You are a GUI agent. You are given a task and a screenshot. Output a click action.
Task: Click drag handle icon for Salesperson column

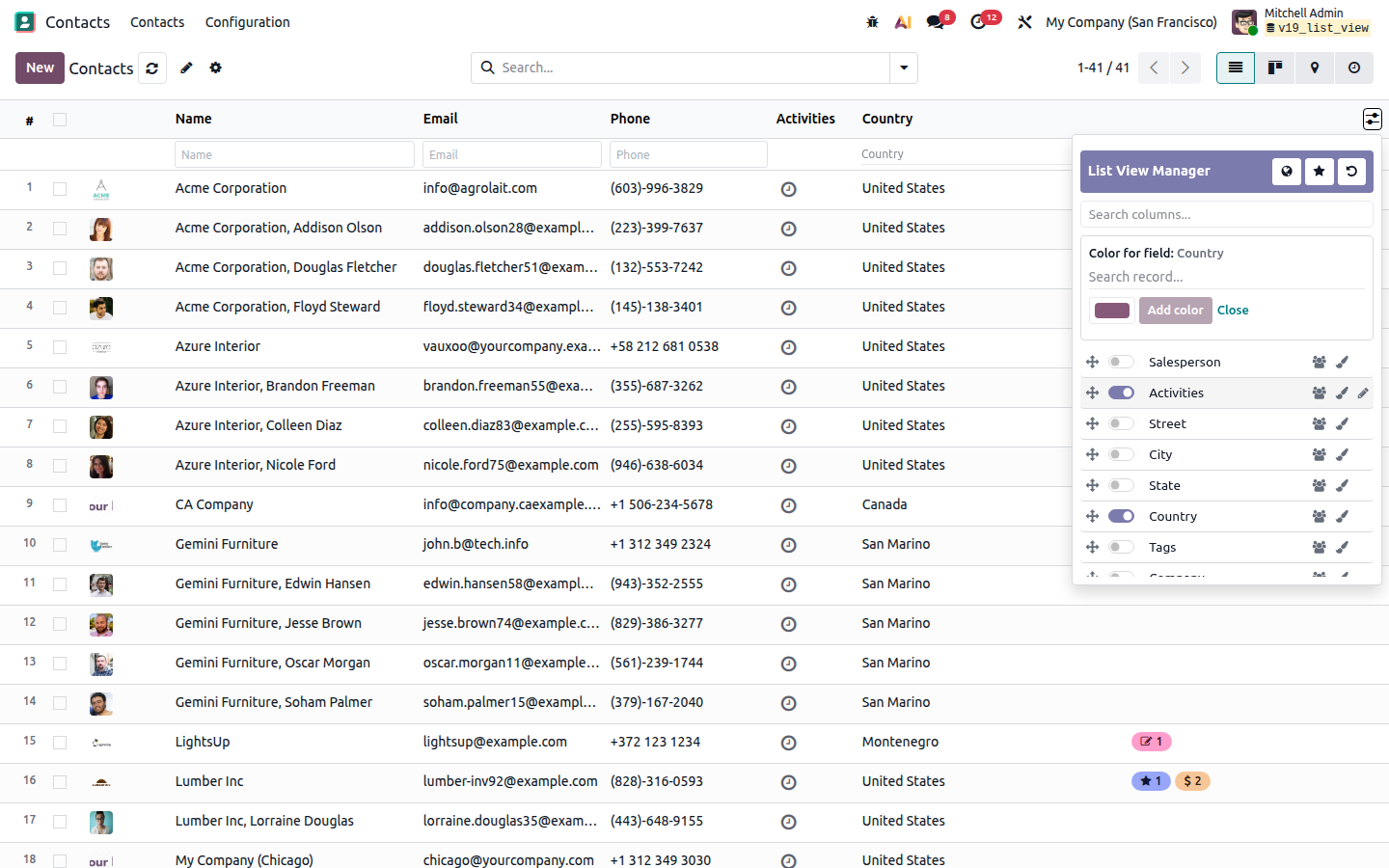click(1092, 362)
